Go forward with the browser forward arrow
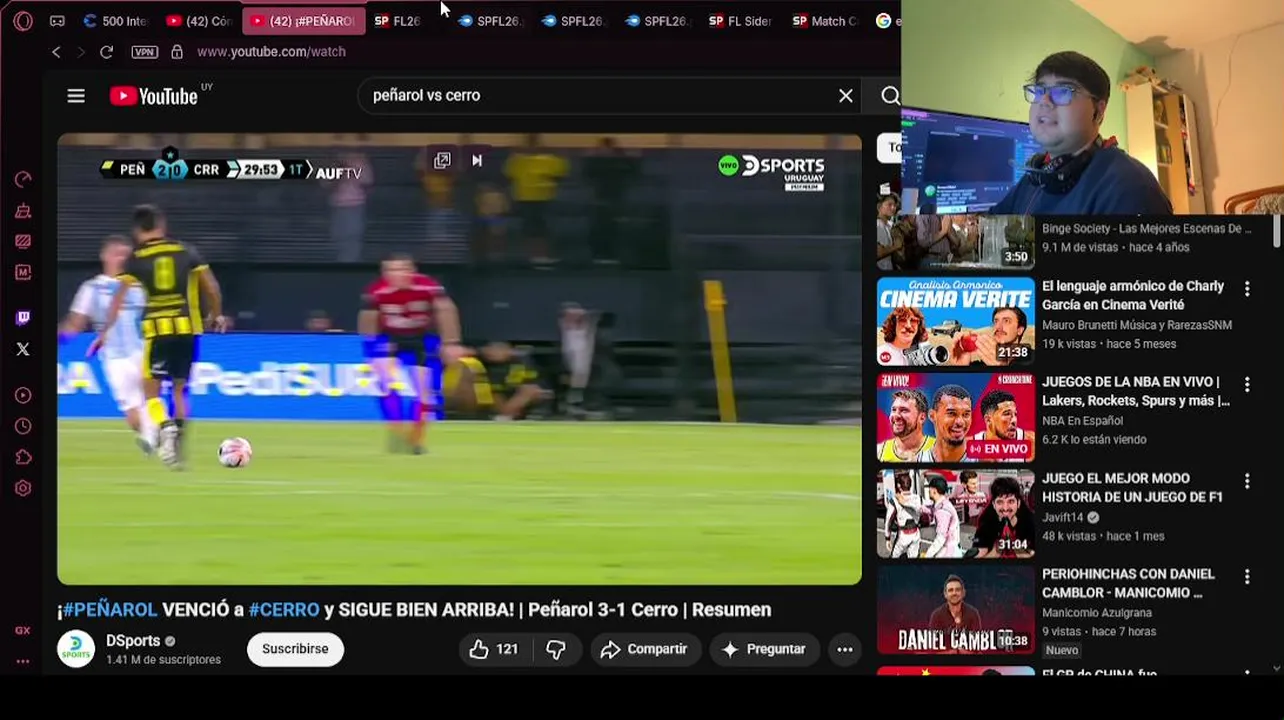 pyautogui.click(x=81, y=52)
